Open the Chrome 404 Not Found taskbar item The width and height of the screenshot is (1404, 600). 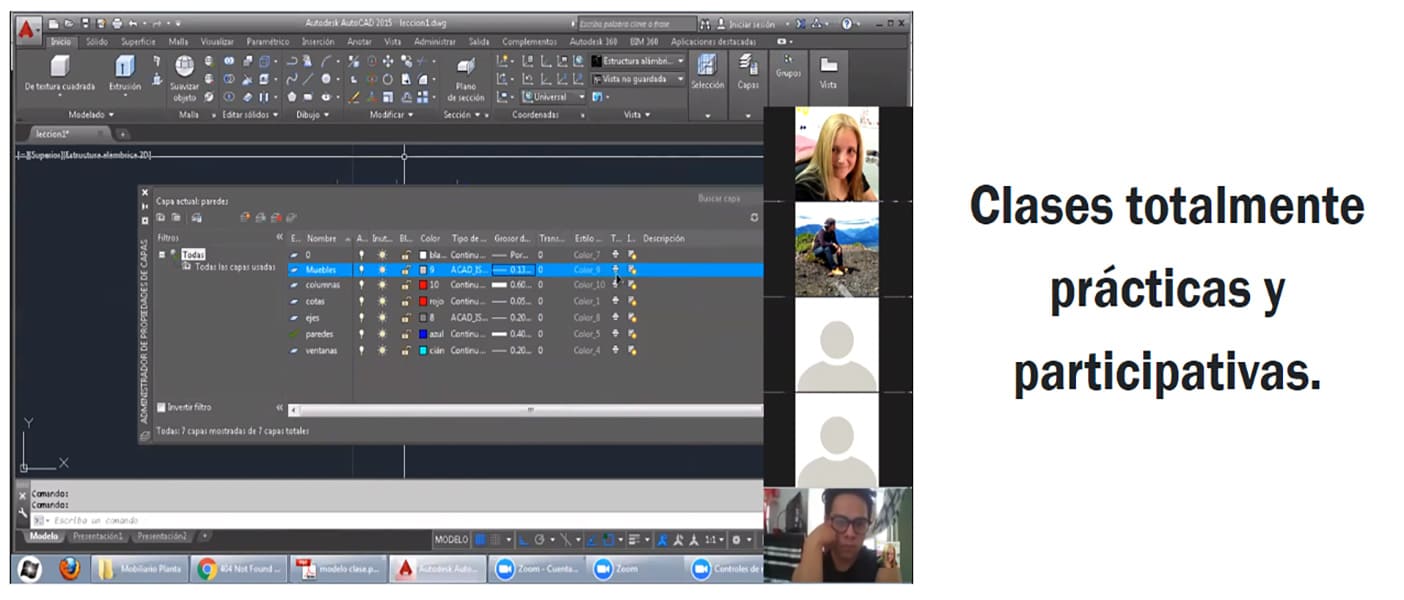pyautogui.click(x=239, y=569)
